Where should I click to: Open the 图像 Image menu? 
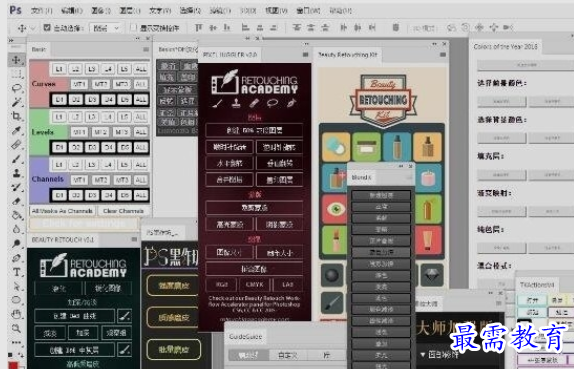point(100,11)
